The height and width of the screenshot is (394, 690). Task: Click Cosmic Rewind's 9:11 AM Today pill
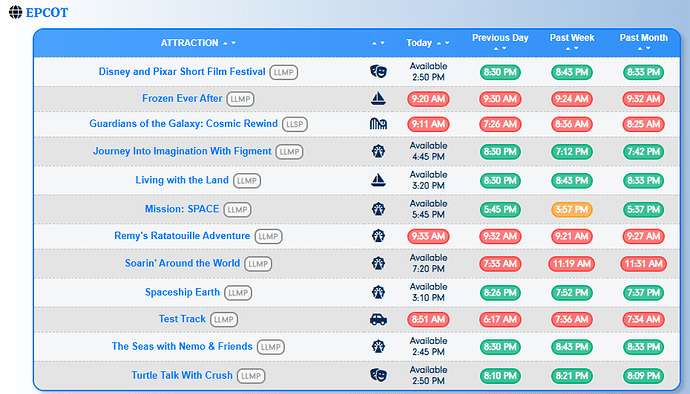tap(428, 124)
